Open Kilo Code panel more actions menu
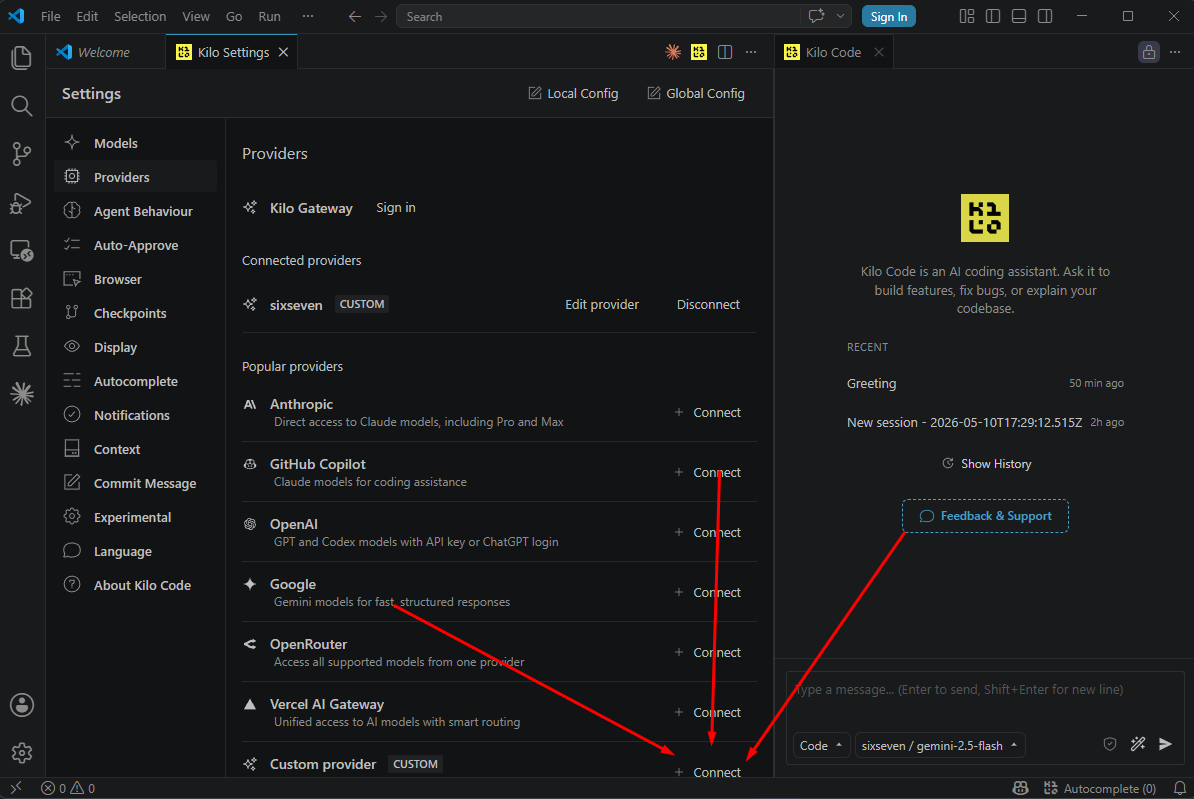Viewport: 1194px width, 799px height. point(1175,52)
